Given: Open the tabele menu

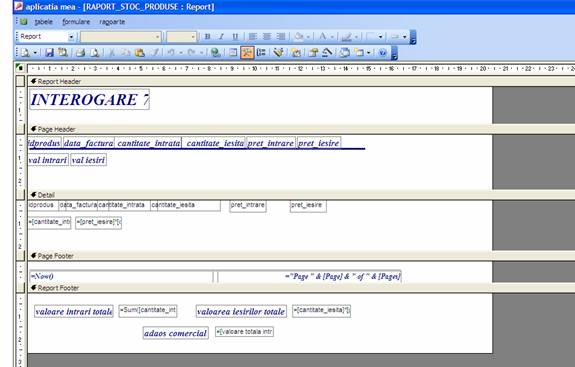Looking at the screenshot, I should pos(44,22).
